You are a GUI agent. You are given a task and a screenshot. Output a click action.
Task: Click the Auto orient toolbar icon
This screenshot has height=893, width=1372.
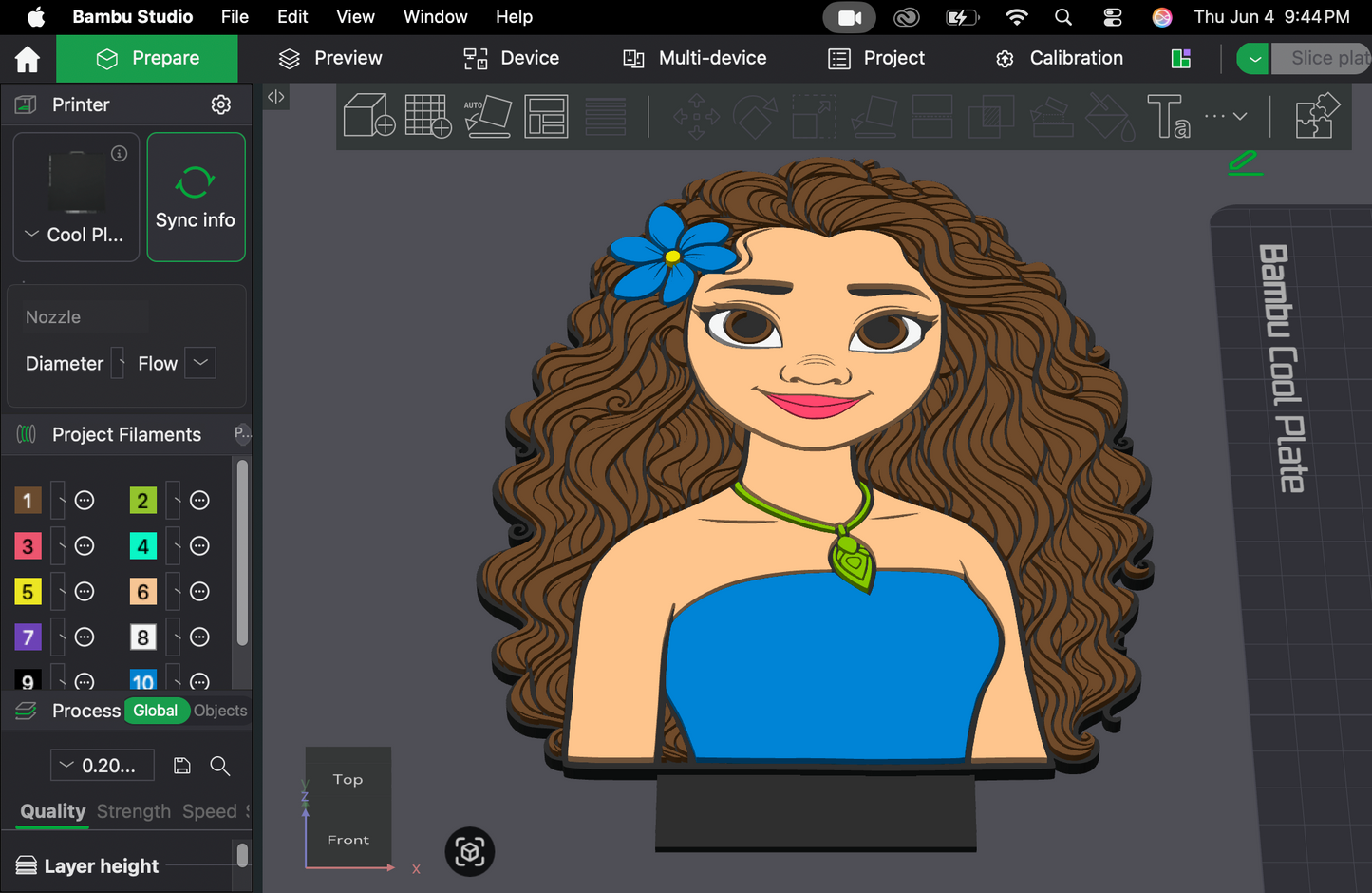[488, 116]
